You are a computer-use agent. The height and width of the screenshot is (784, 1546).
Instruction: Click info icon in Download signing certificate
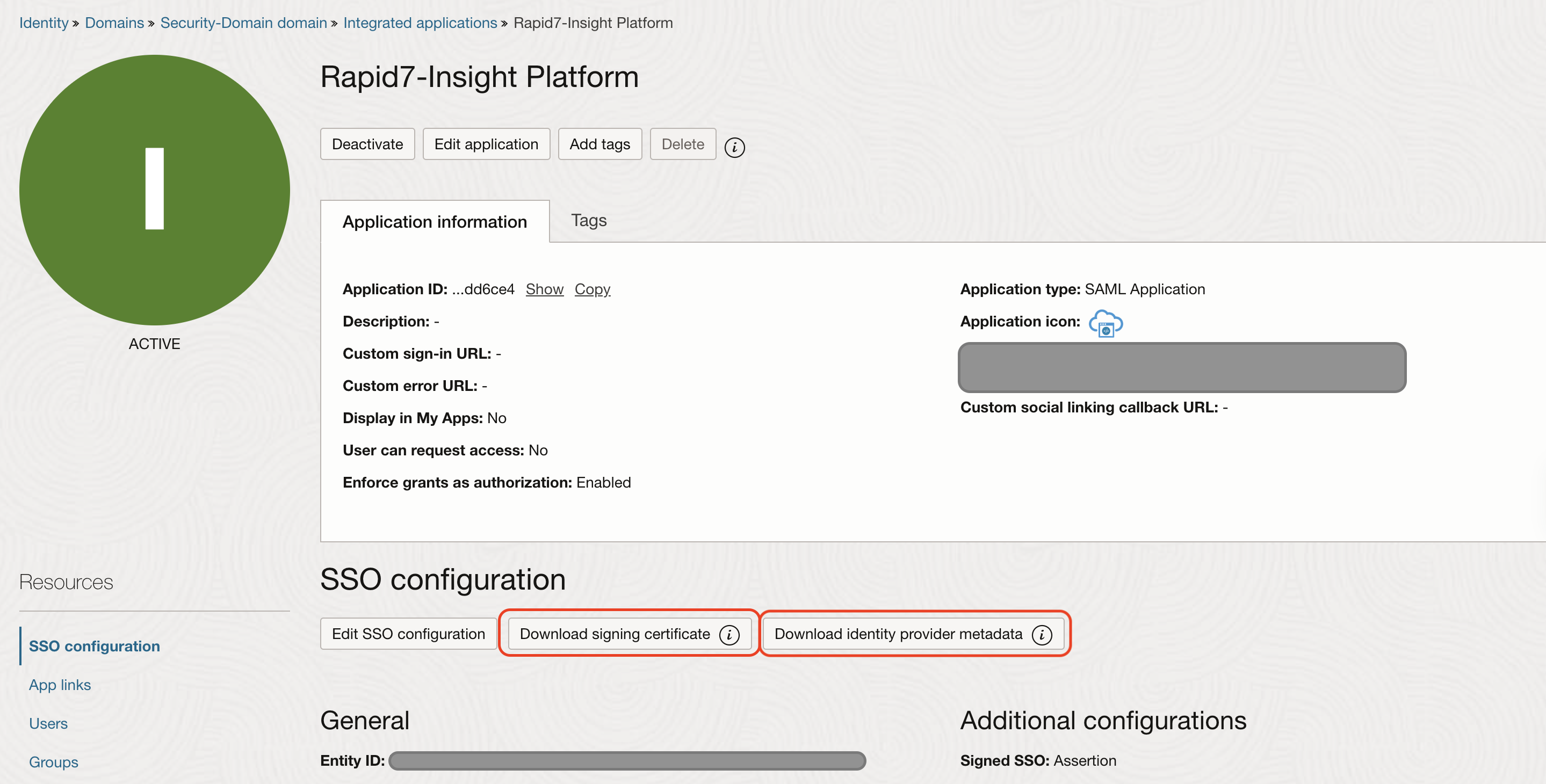coord(729,634)
